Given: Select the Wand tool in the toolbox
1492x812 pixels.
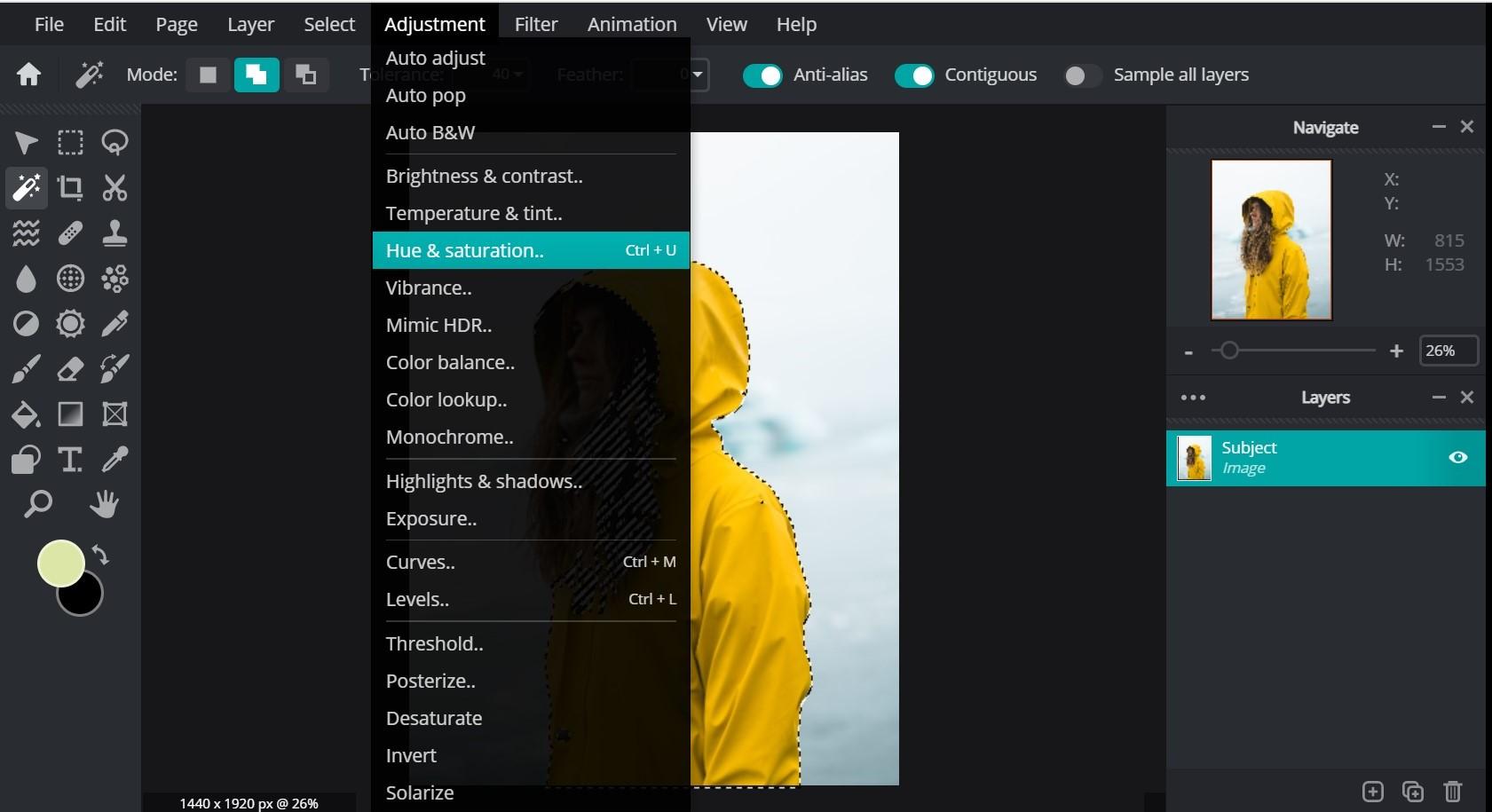Looking at the screenshot, I should [x=26, y=188].
